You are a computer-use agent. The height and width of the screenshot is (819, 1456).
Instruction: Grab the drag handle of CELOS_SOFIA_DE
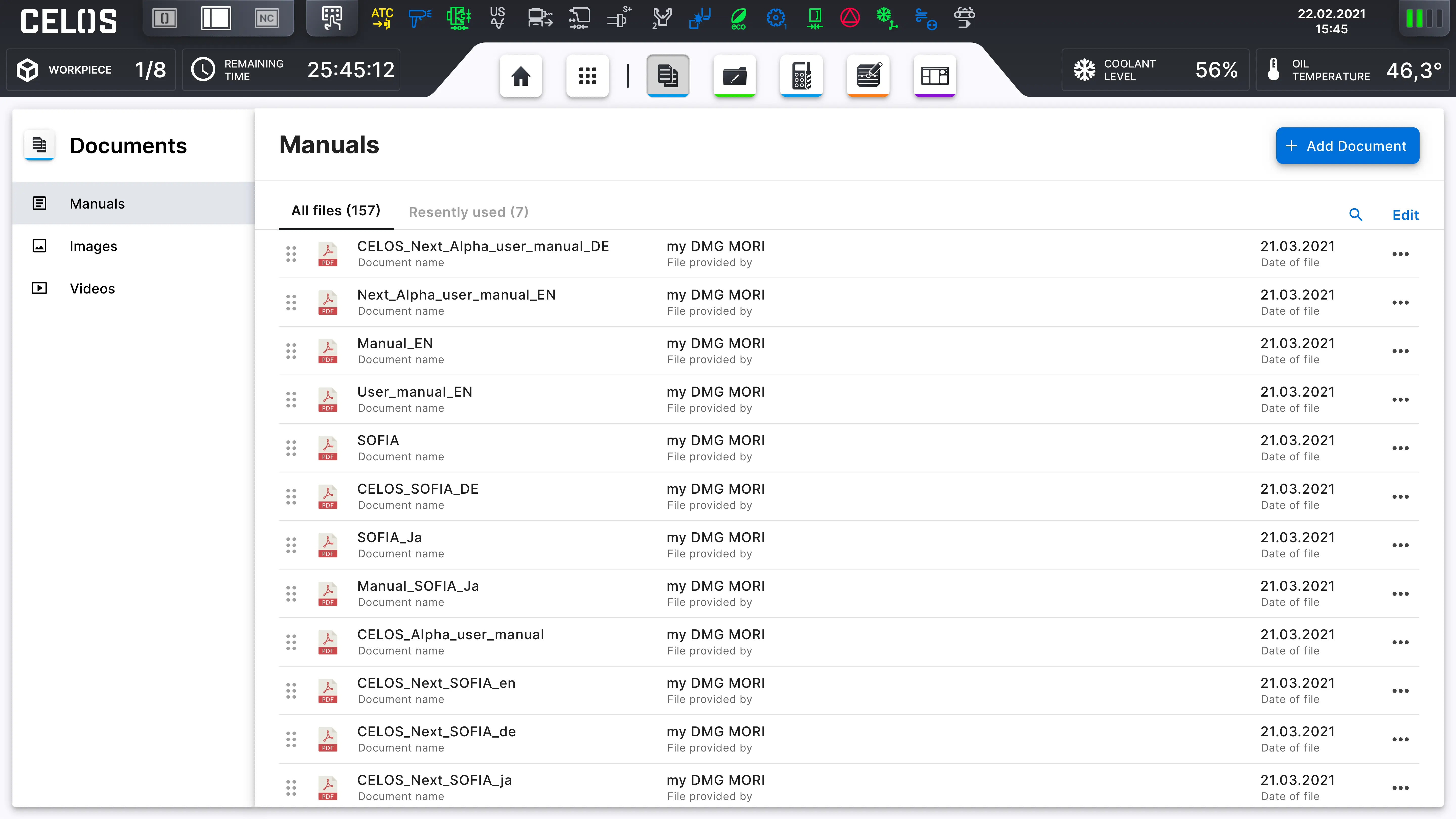click(291, 497)
